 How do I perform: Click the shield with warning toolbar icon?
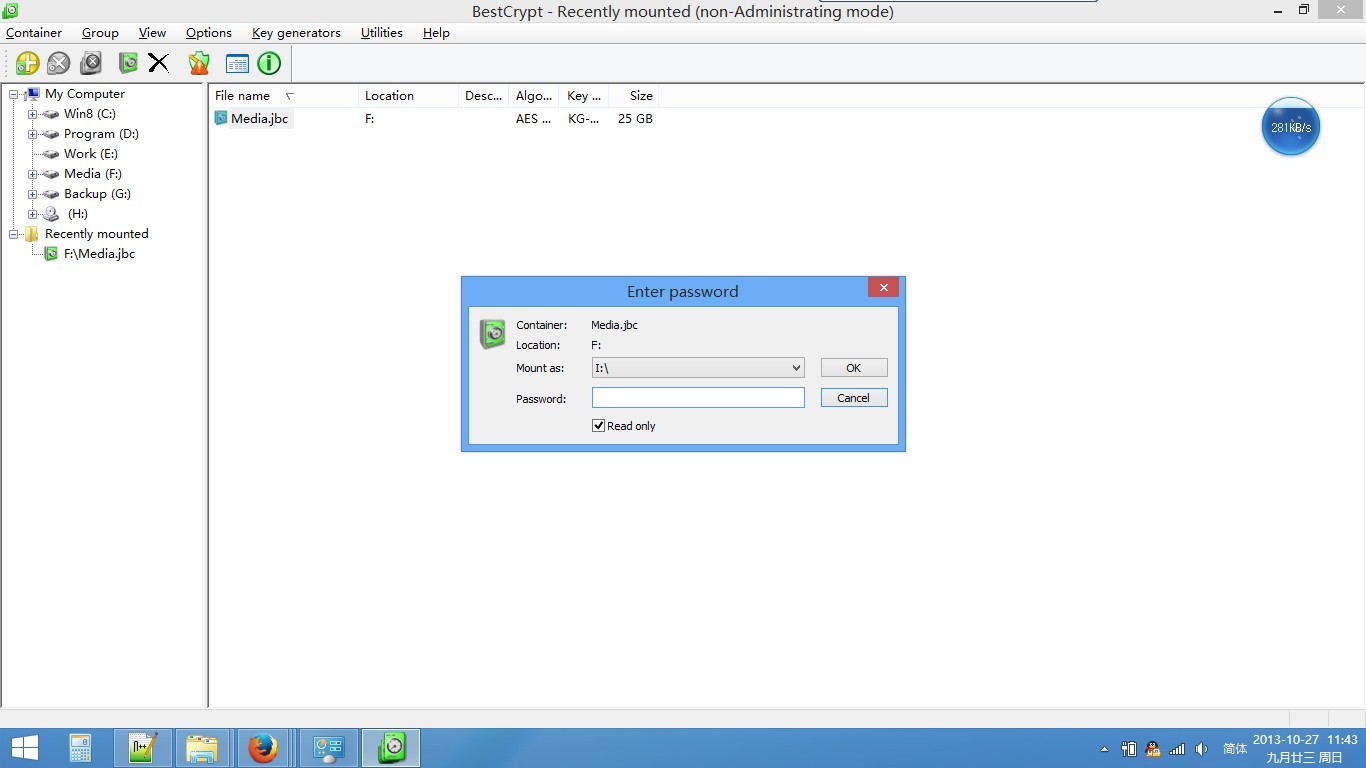(x=199, y=63)
